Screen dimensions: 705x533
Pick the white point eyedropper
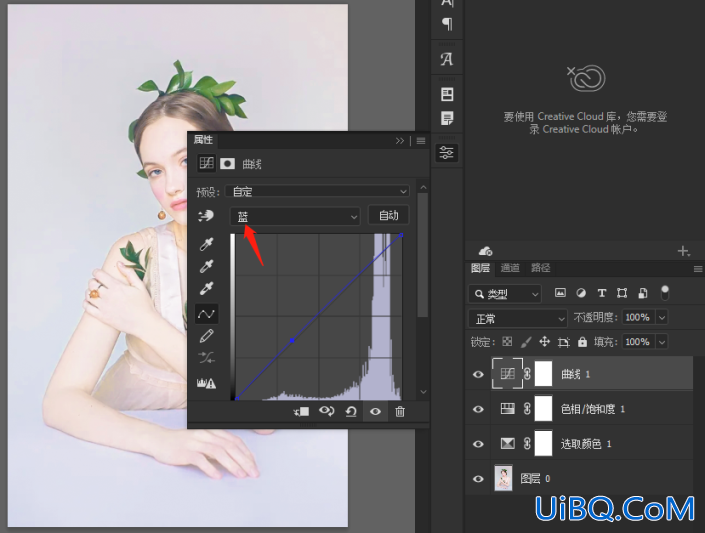(206, 288)
